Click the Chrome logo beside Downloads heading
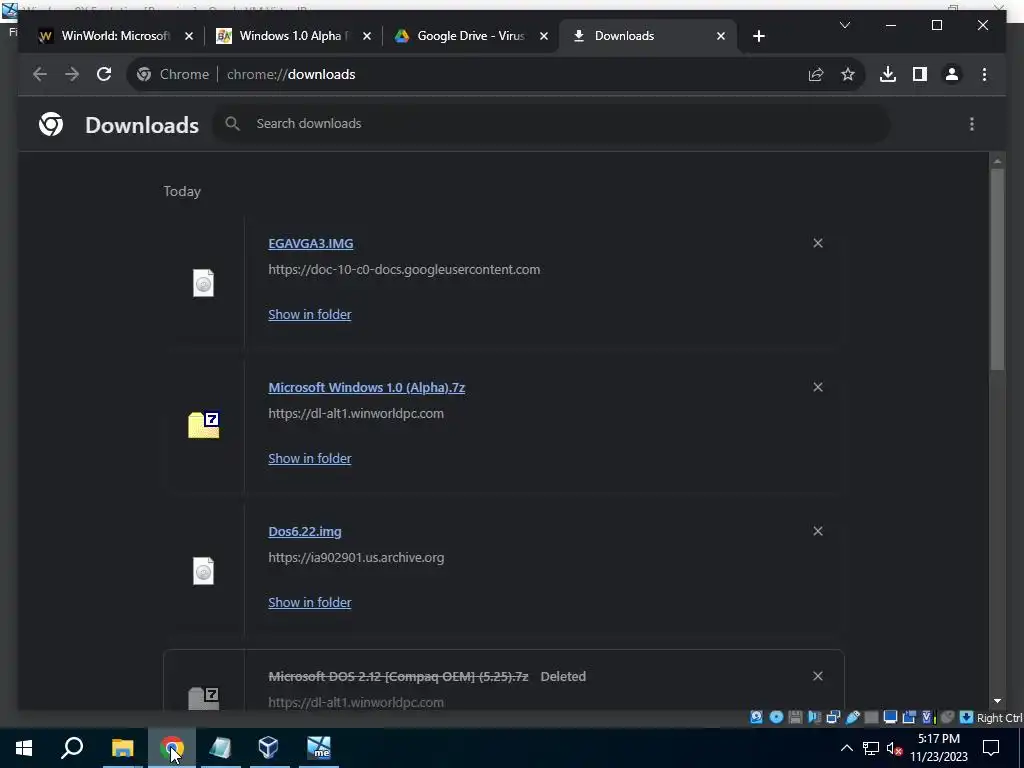Screen dimensions: 1024x768 [x=51, y=124]
